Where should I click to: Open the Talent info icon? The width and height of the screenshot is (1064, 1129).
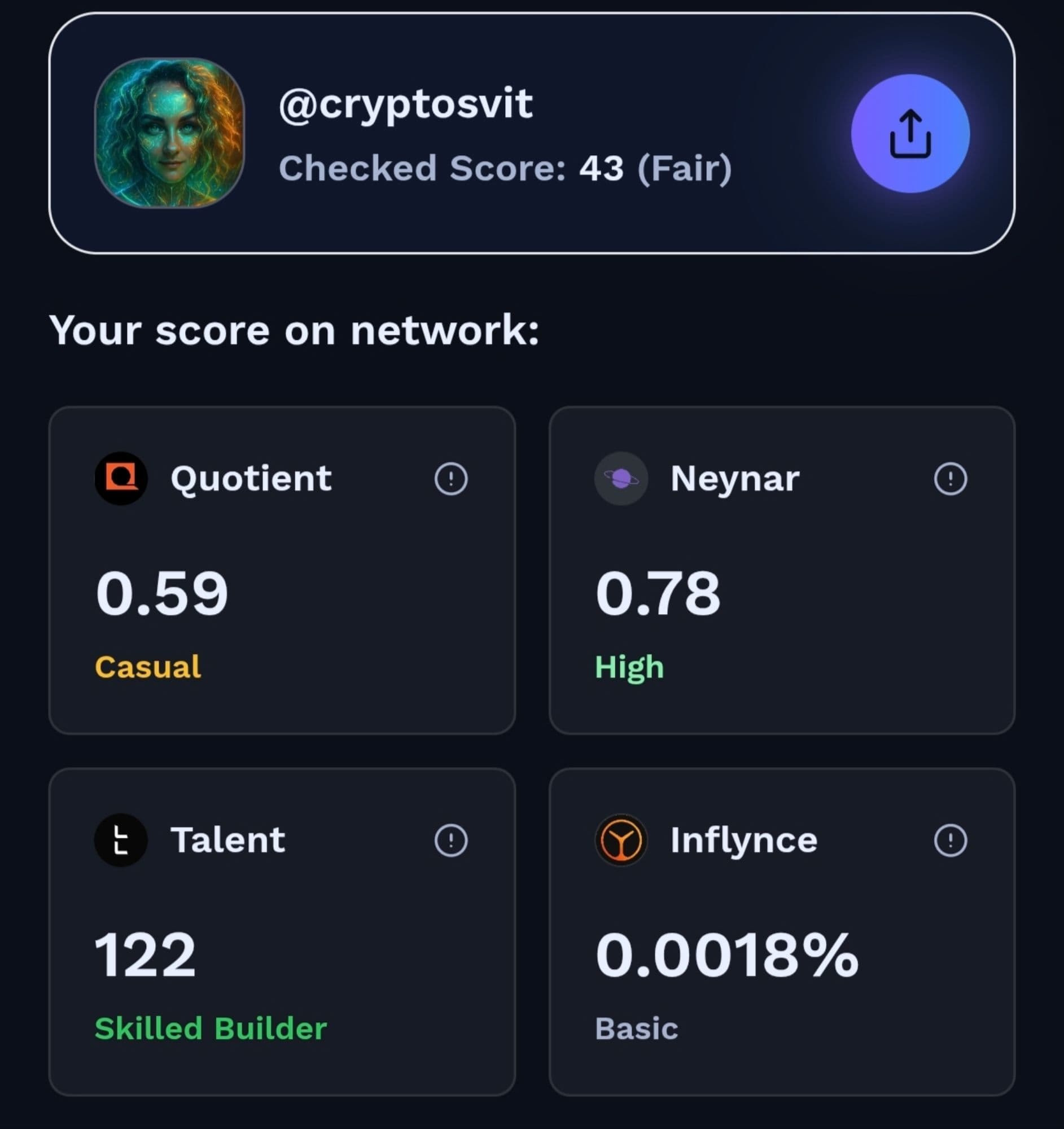click(451, 840)
